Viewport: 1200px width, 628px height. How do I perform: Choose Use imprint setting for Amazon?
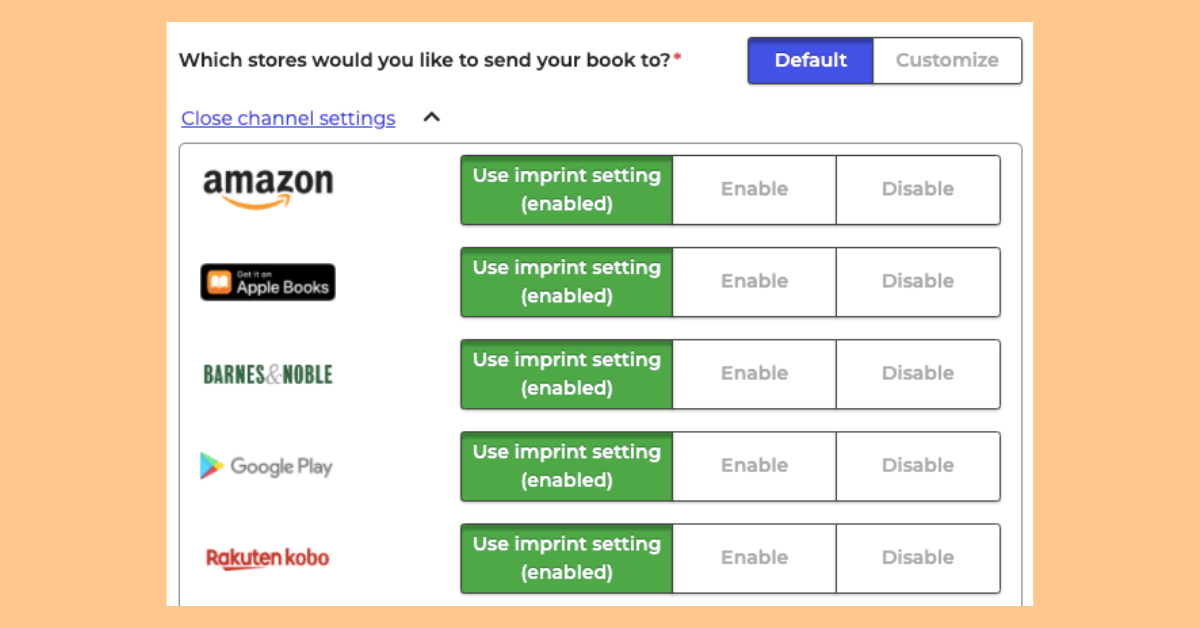click(x=567, y=189)
